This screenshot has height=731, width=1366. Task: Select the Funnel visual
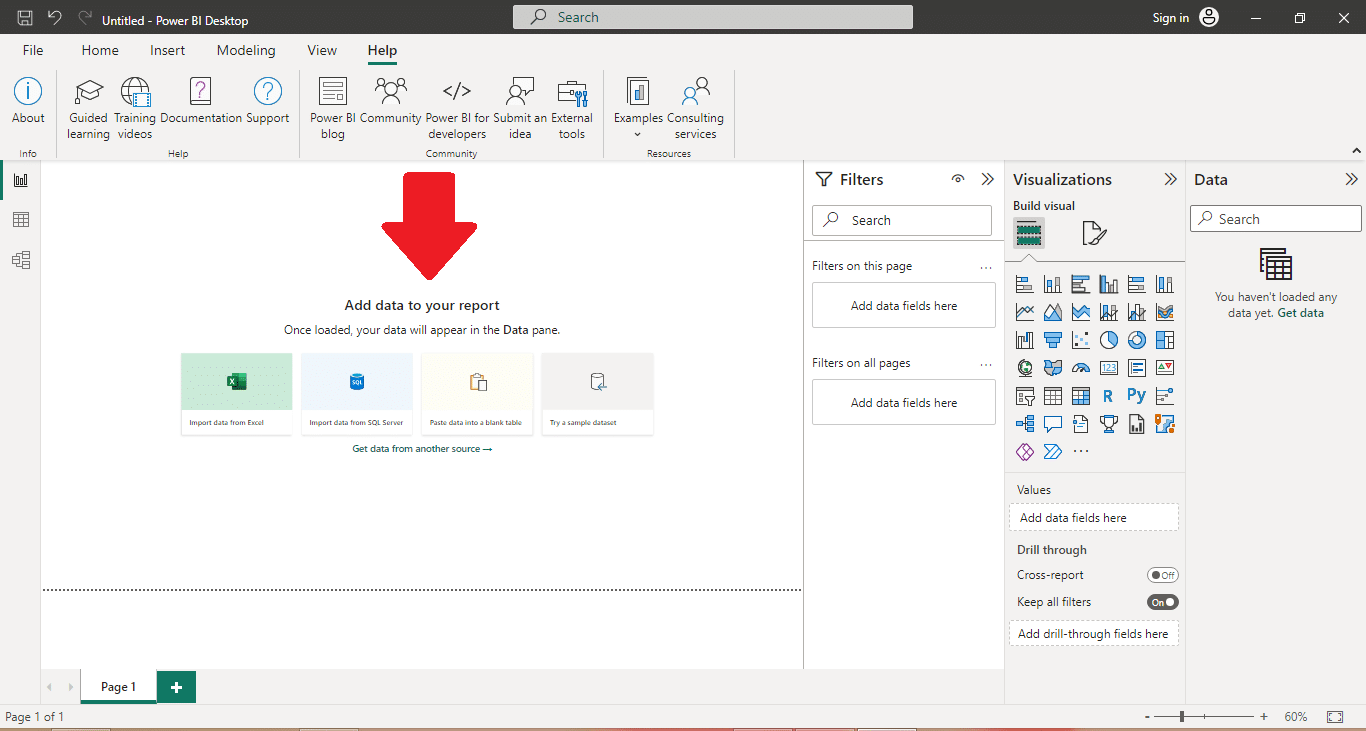point(1052,340)
